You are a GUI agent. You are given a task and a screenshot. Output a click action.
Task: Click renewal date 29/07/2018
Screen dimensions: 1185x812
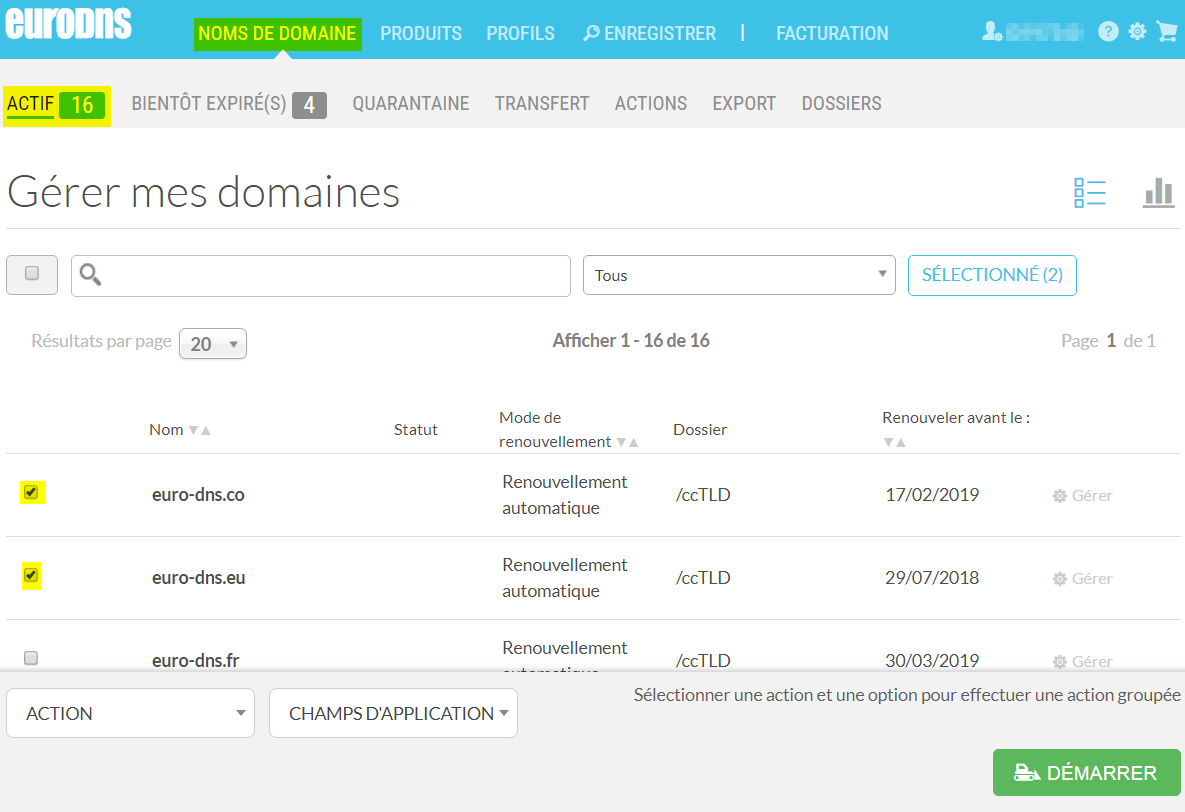932,578
